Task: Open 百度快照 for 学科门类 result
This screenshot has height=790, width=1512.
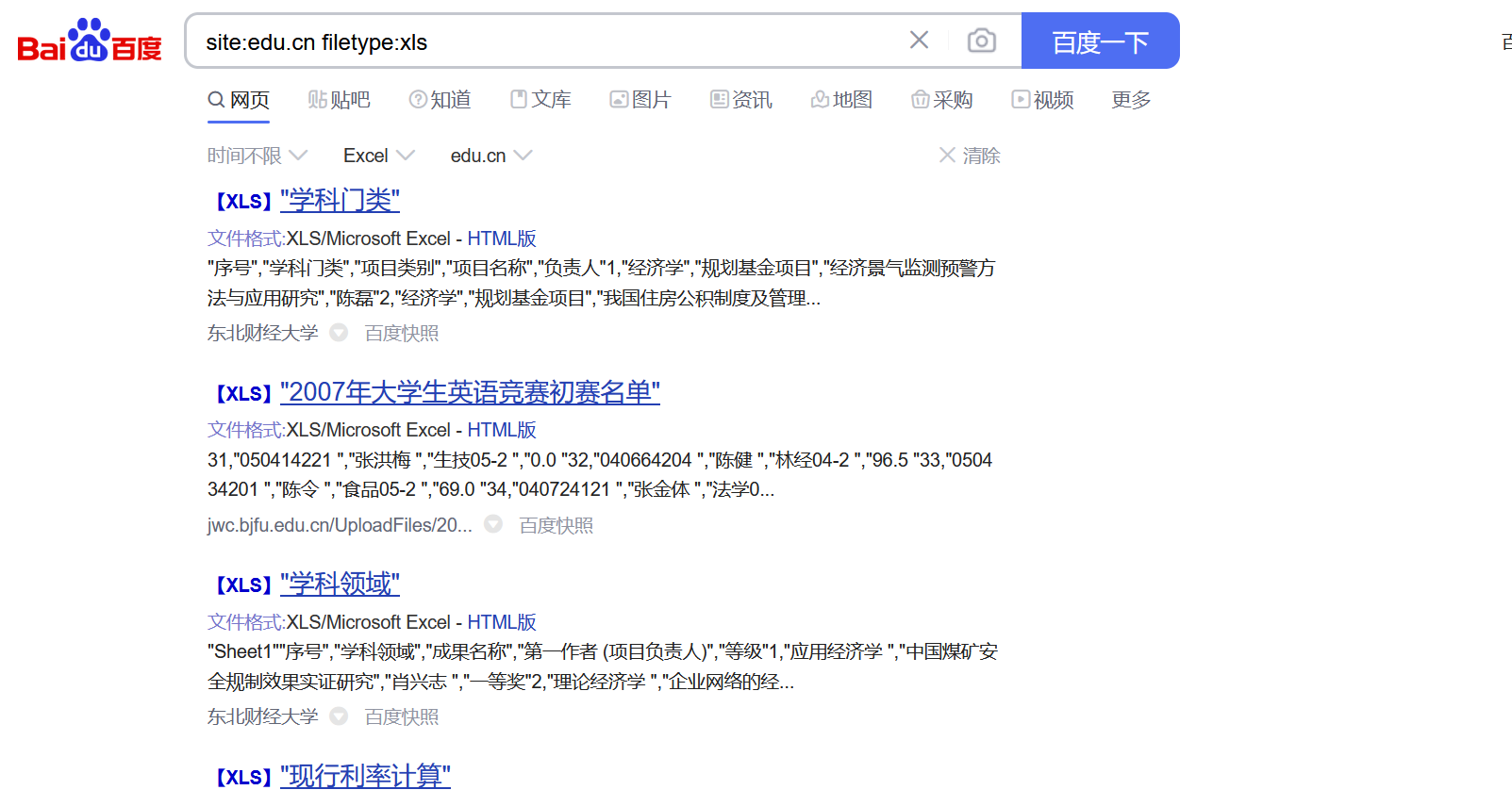Action: (402, 333)
